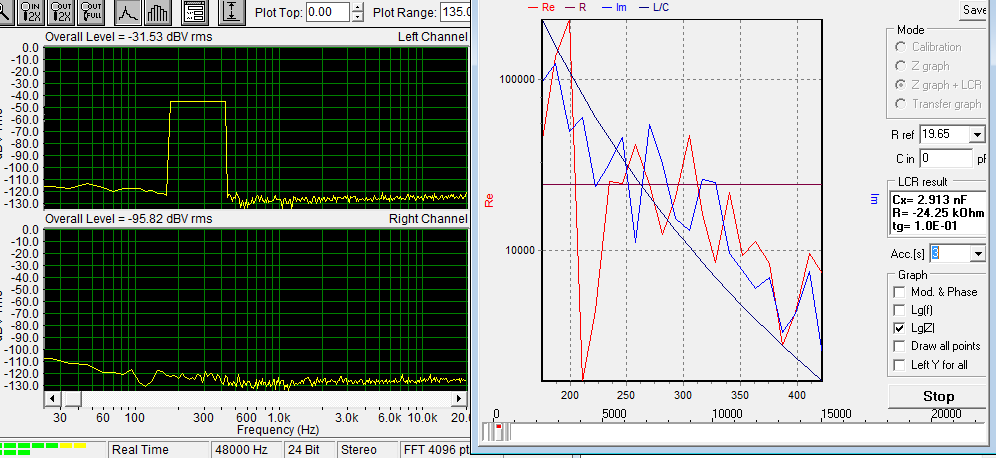This screenshot has height=466, width=996.
Task: Select the bar graph plot icon
Action: [x=157, y=12]
